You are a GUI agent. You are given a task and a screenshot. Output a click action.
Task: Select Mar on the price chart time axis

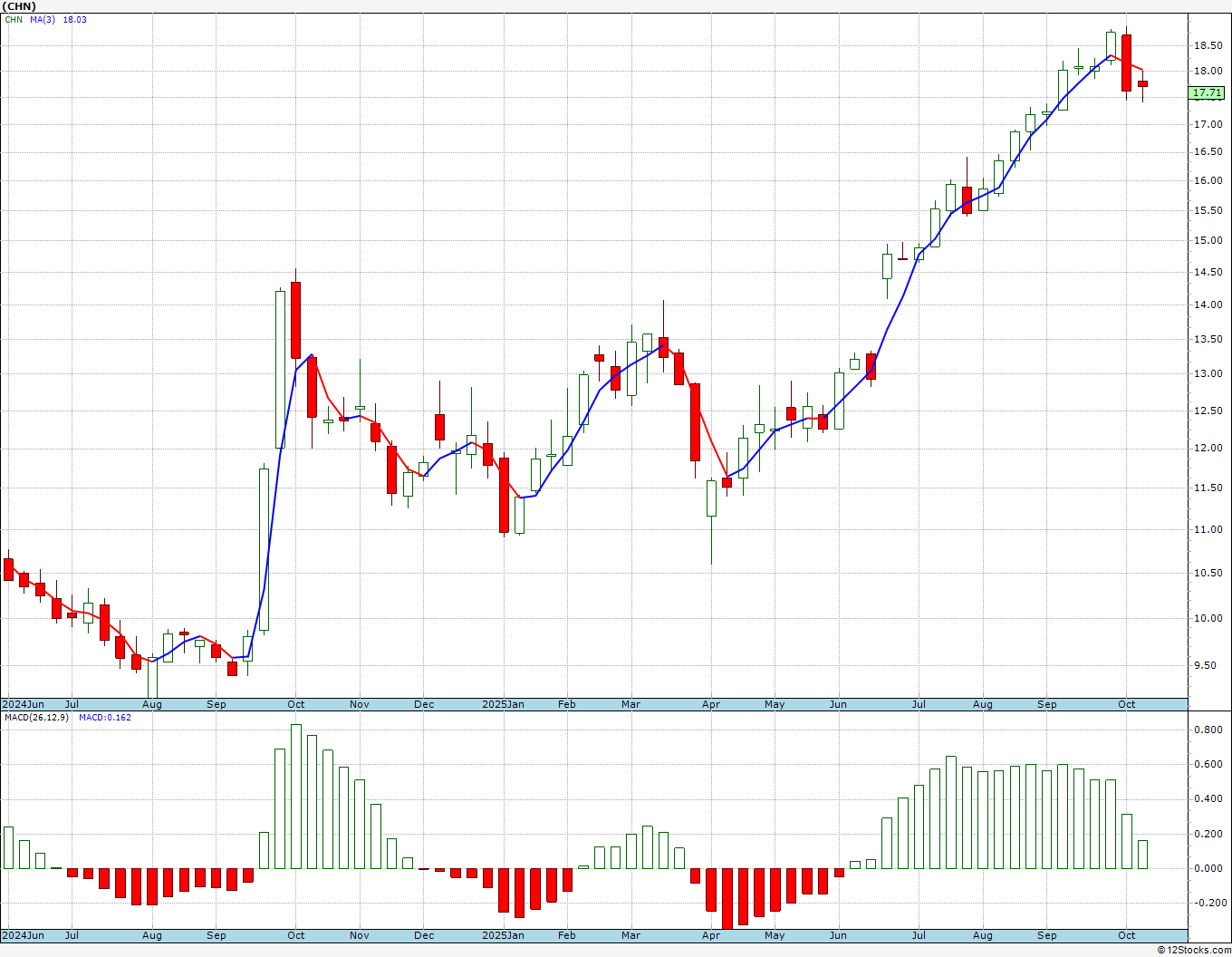click(x=631, y=704)
